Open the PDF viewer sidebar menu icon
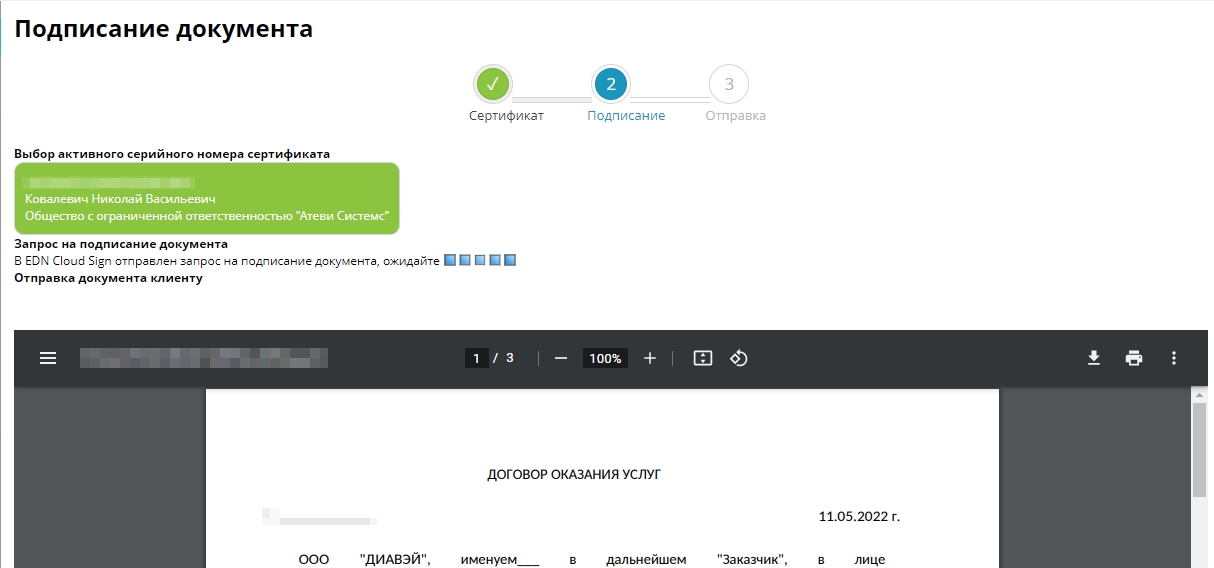The image size is (1214, 568). 48,358
